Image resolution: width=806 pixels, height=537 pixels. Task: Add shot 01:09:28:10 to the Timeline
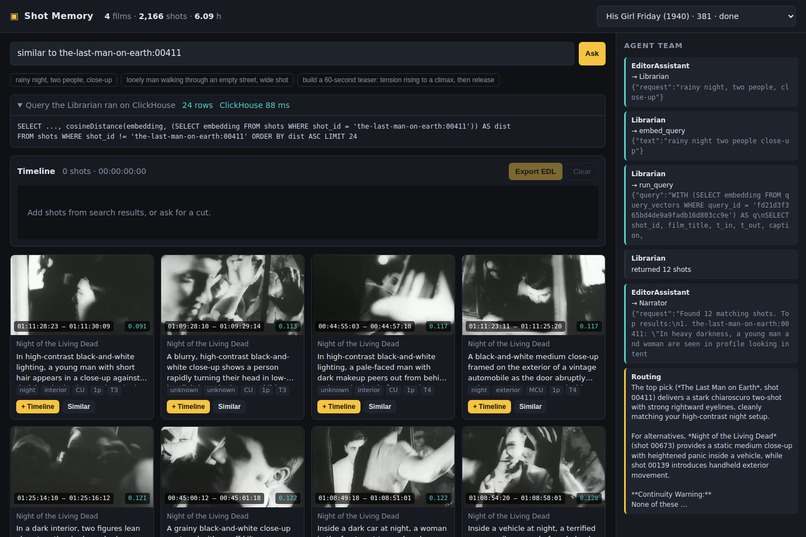[188, 406]
